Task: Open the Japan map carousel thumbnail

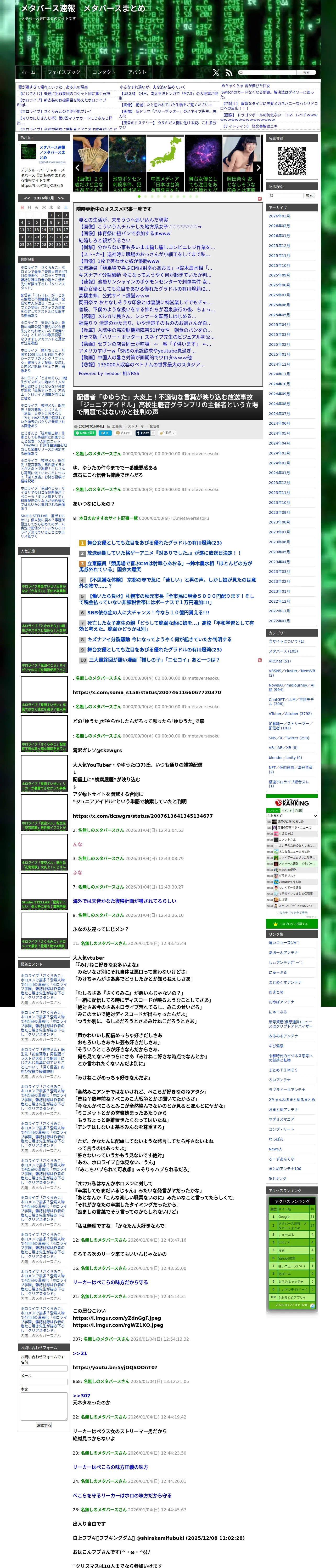Action: click(166, 163)
